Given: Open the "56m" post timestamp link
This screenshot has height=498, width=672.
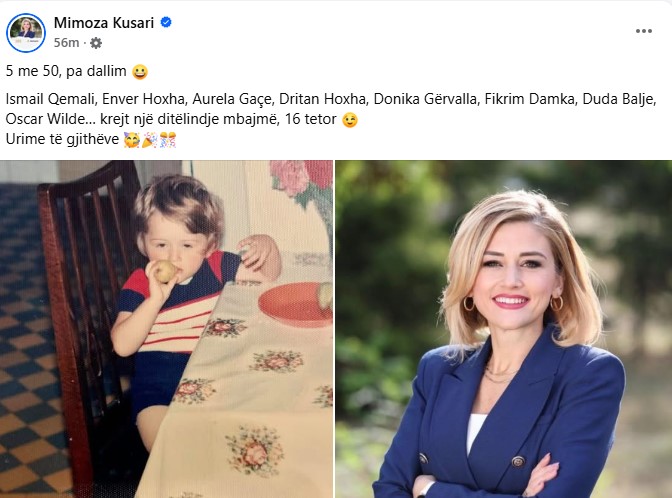Looking at the screenshot, I should pos(66,43).
